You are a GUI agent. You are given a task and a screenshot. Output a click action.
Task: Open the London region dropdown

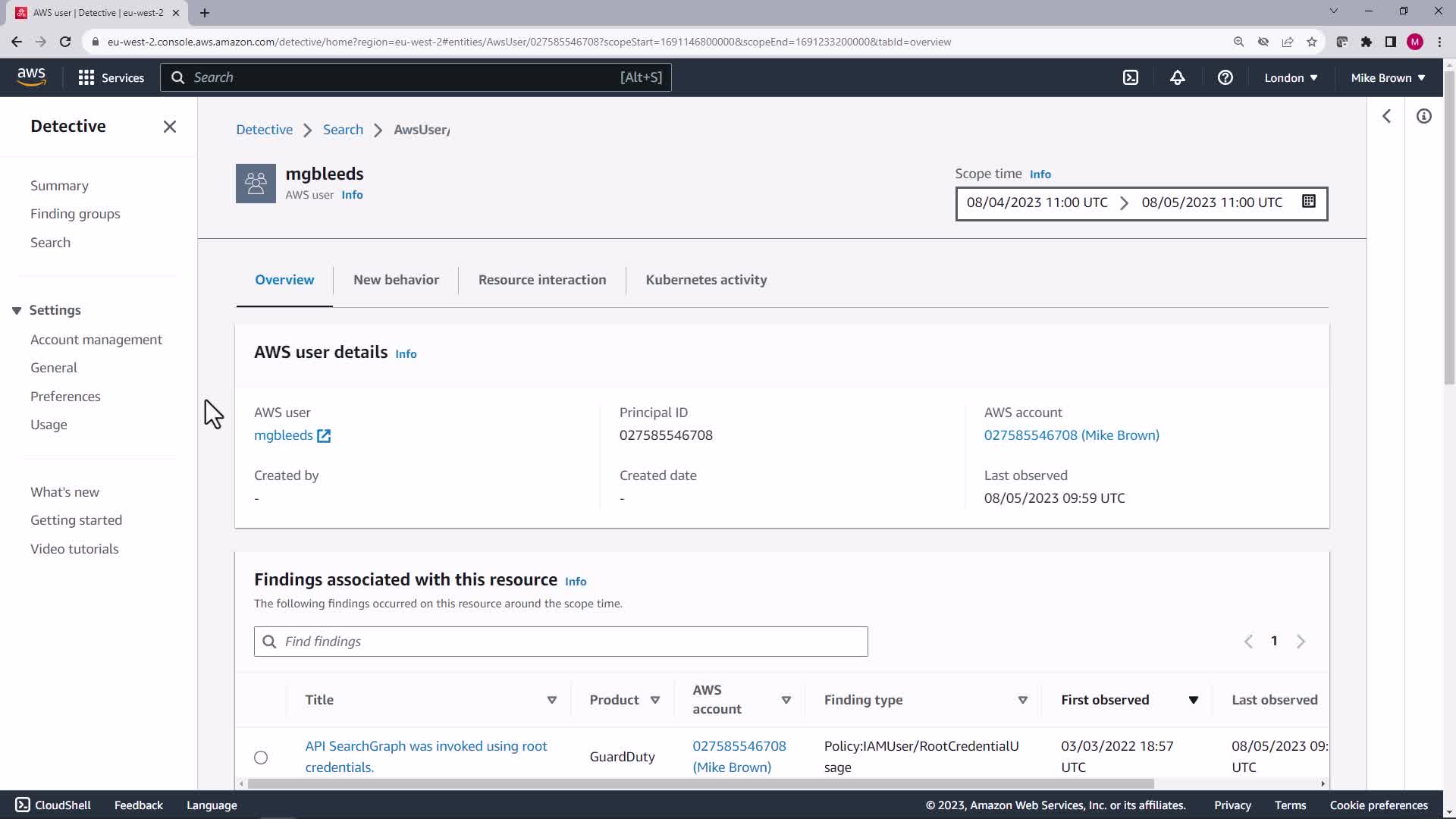(x=1290, y=77)
